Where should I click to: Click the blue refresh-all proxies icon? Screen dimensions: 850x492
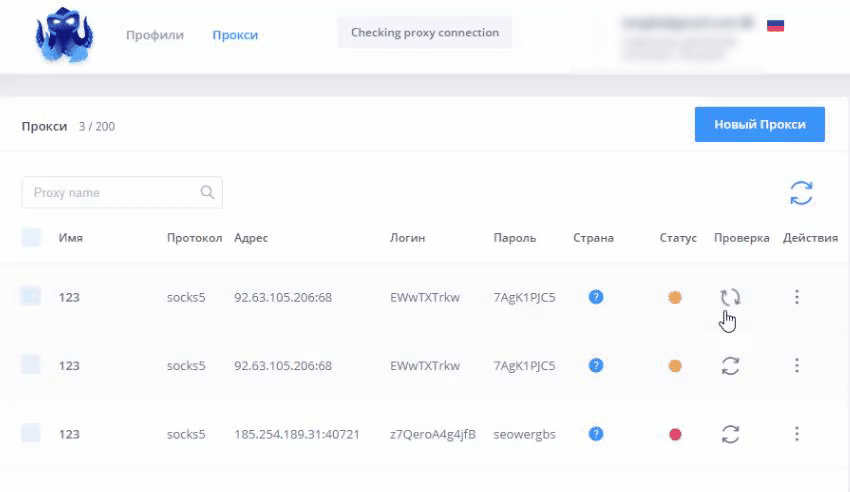[x=801, y=193]
